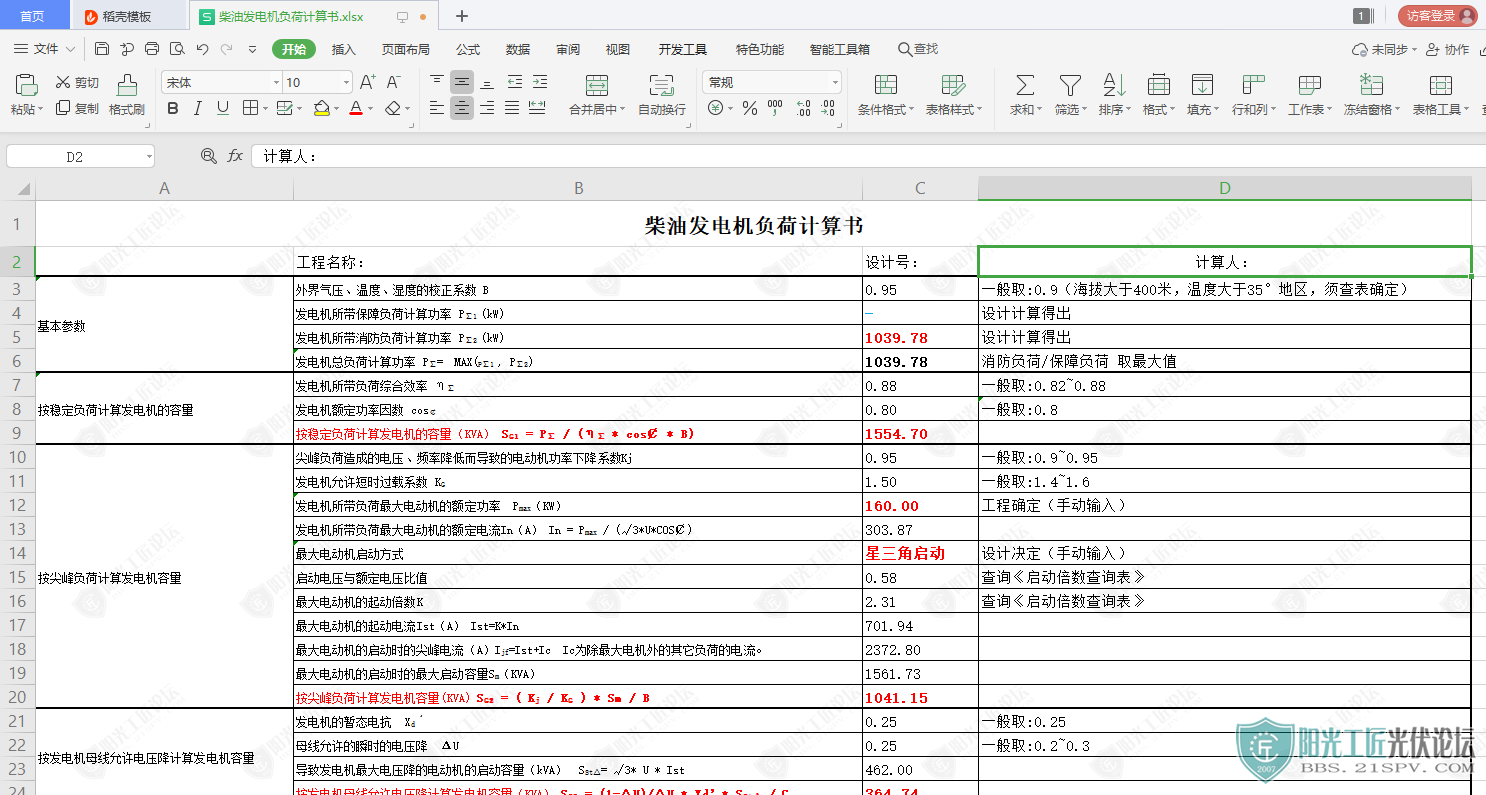Add a new tab with plus button
The height and width of the screenshot is (795, 1486).
pyautogui.click(x=461, y=16)
